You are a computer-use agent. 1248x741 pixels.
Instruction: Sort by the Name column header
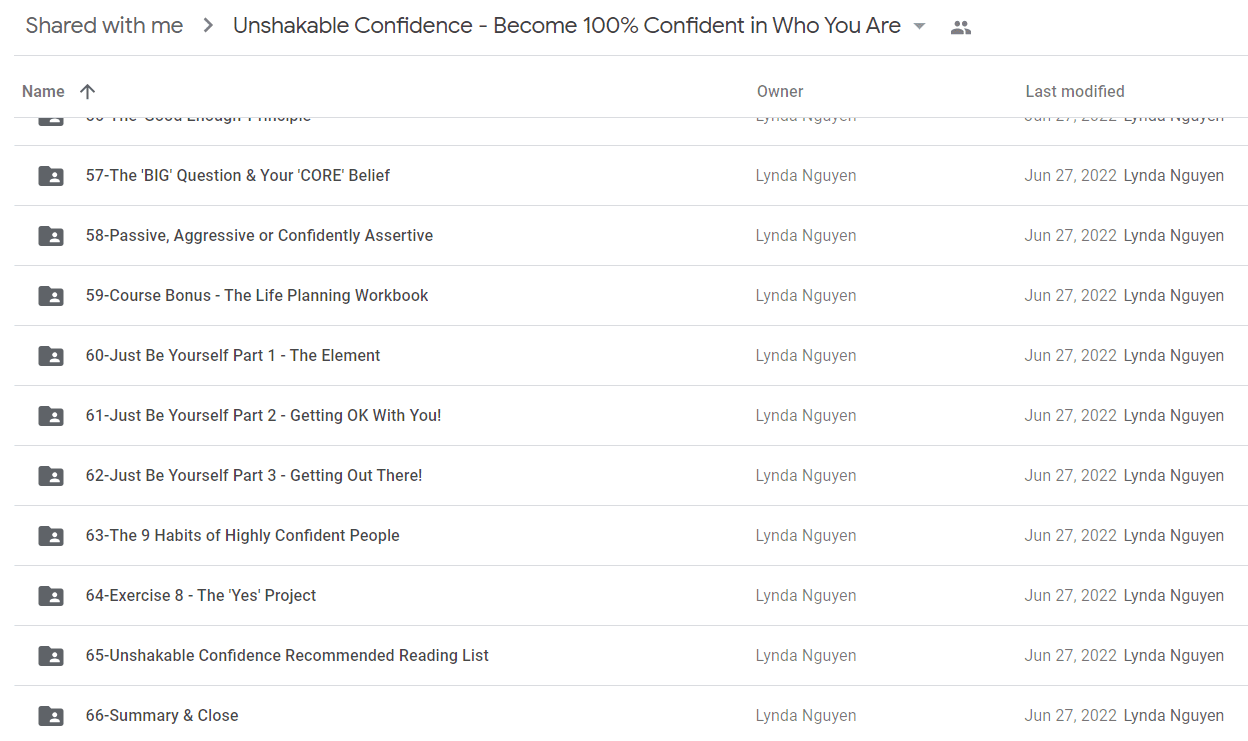[x=43, y=91]
